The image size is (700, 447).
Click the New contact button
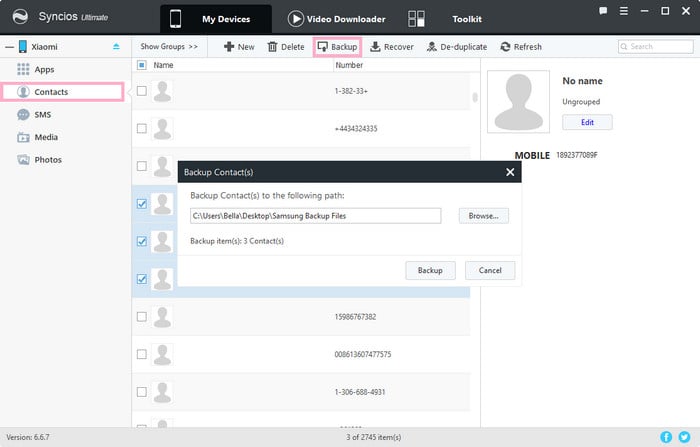(x=239, y=46)
